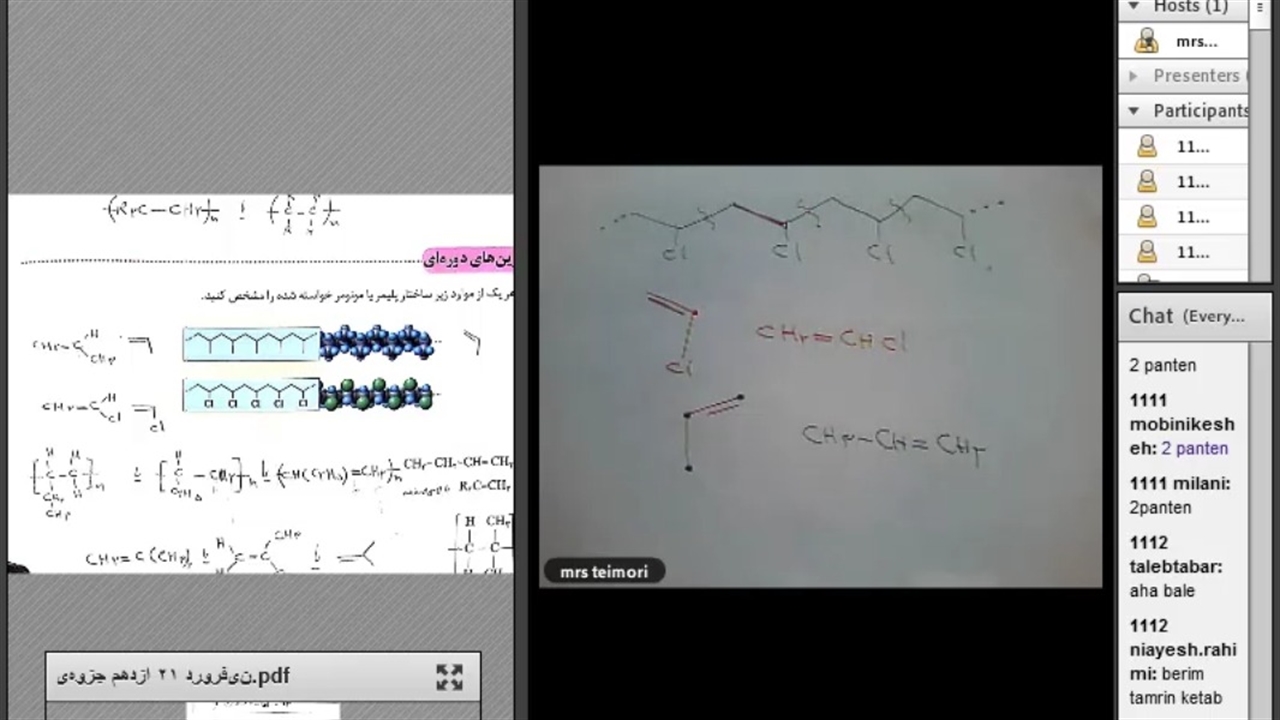Screen dimensions: 1280x720
Task: Collapse the Hosts (1) group
Action: pos(1134,7)
